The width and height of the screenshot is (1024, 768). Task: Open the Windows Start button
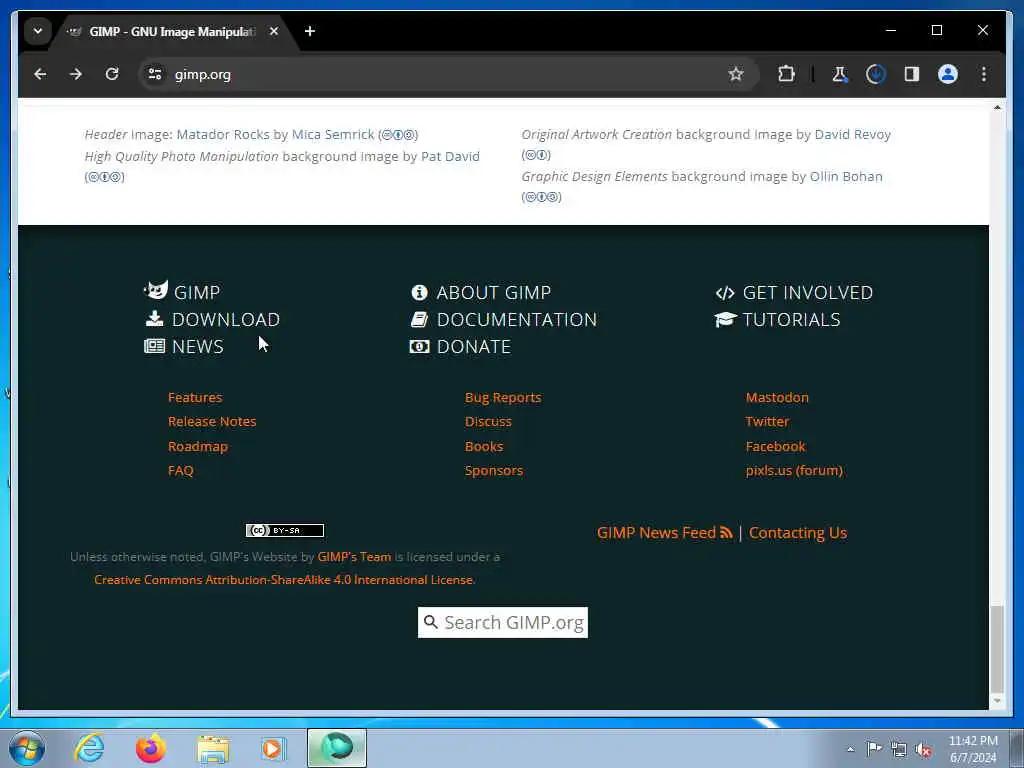[27, 748]
